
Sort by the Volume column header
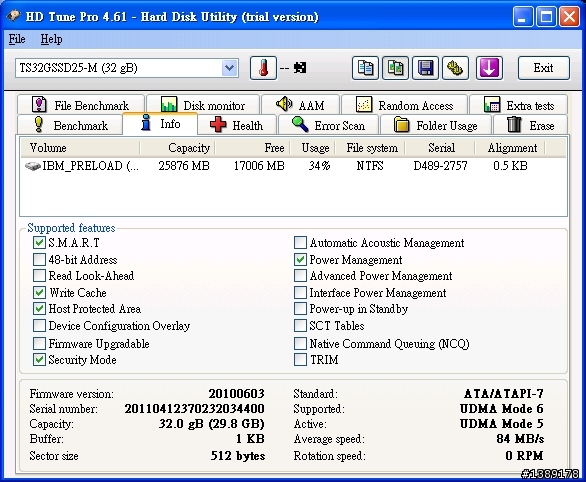[80, 148]
